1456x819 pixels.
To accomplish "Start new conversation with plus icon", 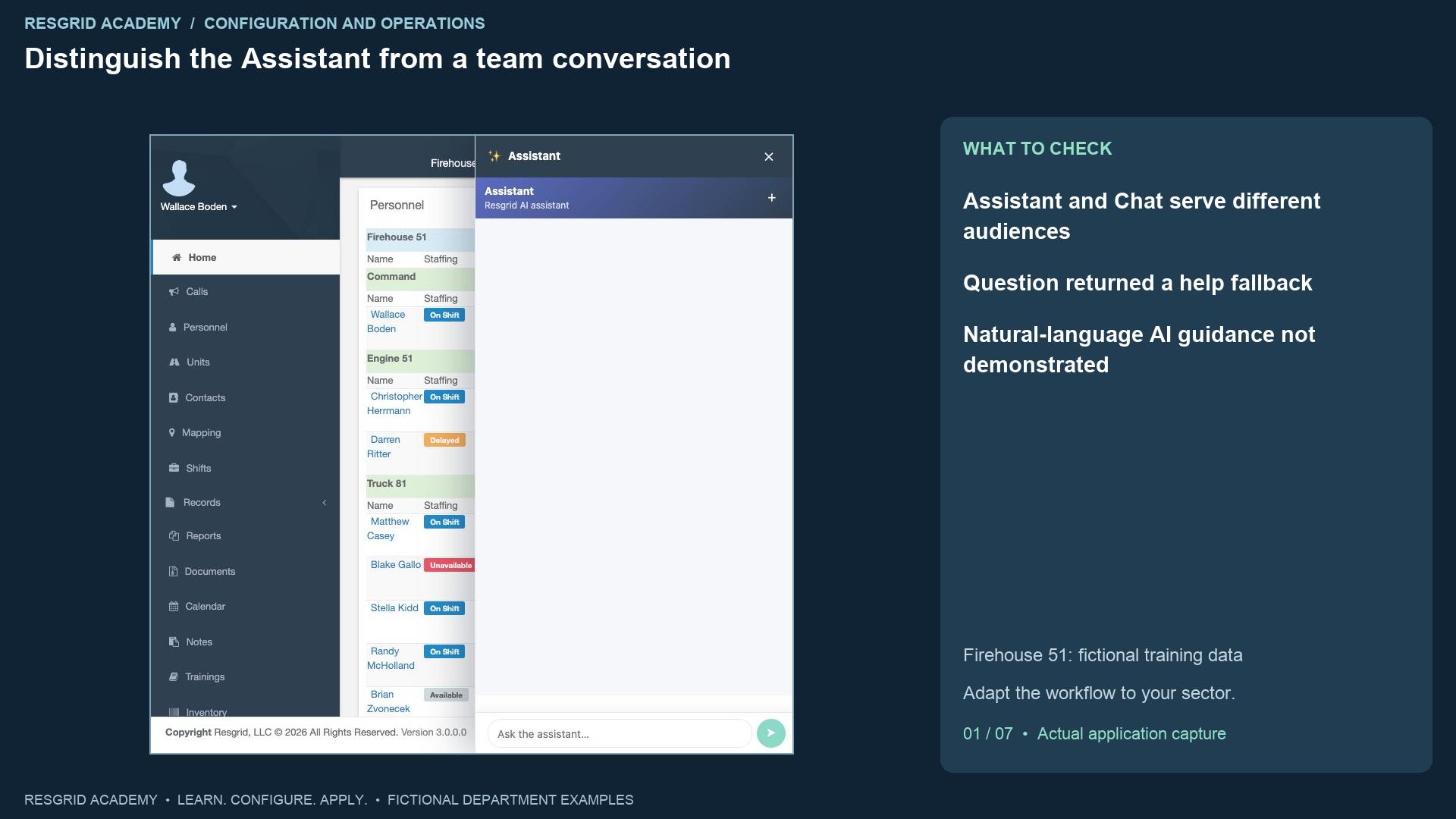I will click(772, 198).
